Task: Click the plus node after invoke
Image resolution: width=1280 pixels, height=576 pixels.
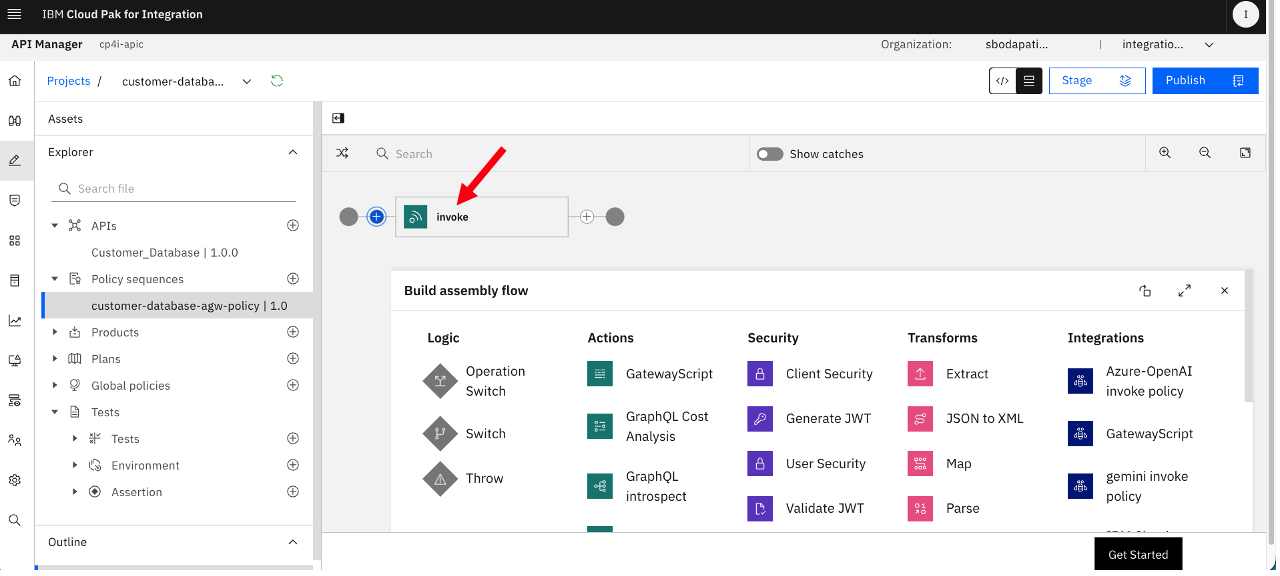Action: click(587, 216)
